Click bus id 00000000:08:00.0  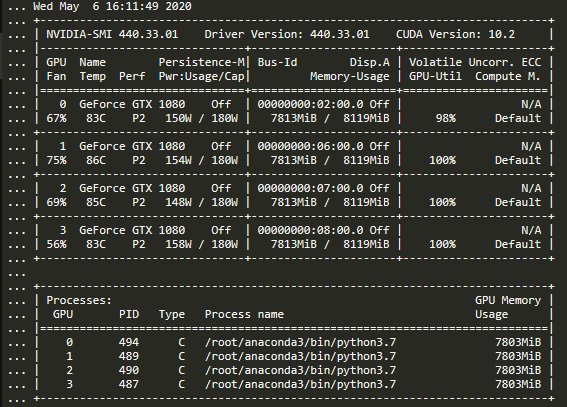pyautogui.click(x=310, y=230)
